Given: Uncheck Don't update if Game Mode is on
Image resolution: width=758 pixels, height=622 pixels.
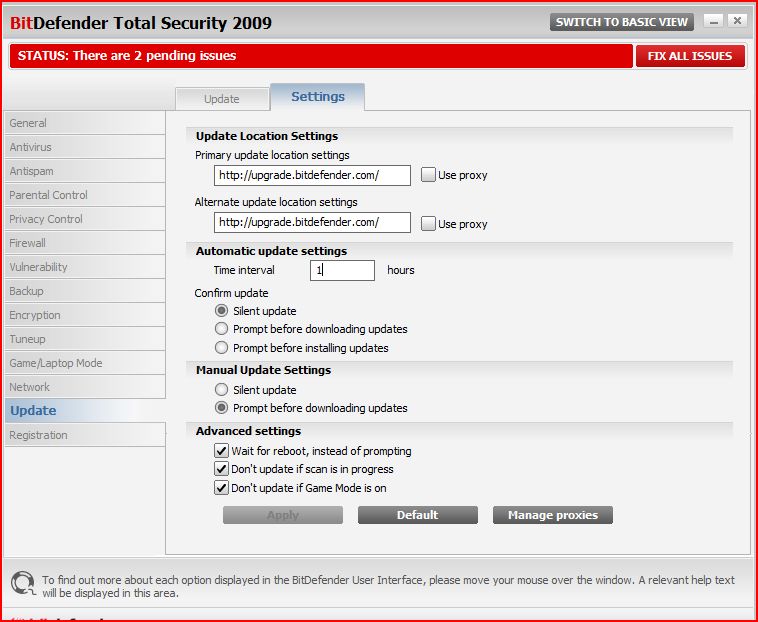Looking at the screenshot, I should (x=221, y=488).
